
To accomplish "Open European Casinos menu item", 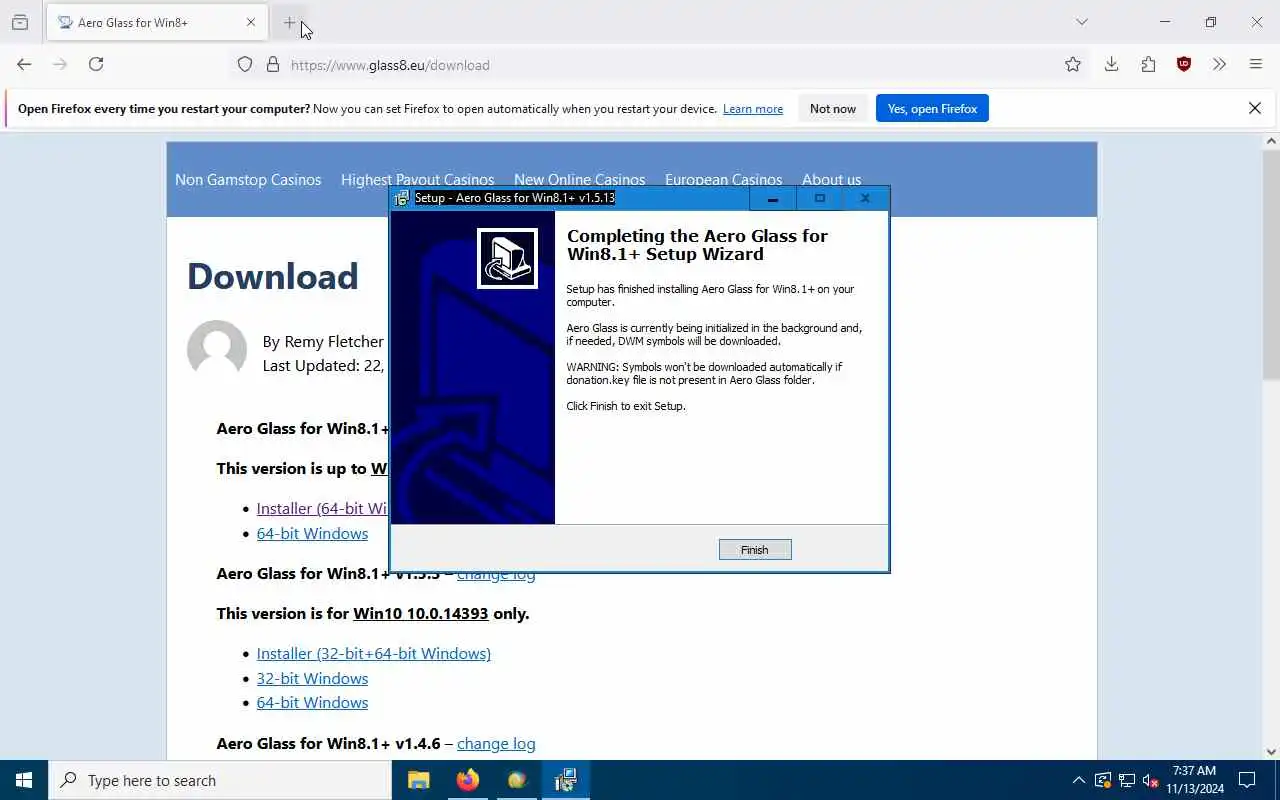I will tap(723, 180).
